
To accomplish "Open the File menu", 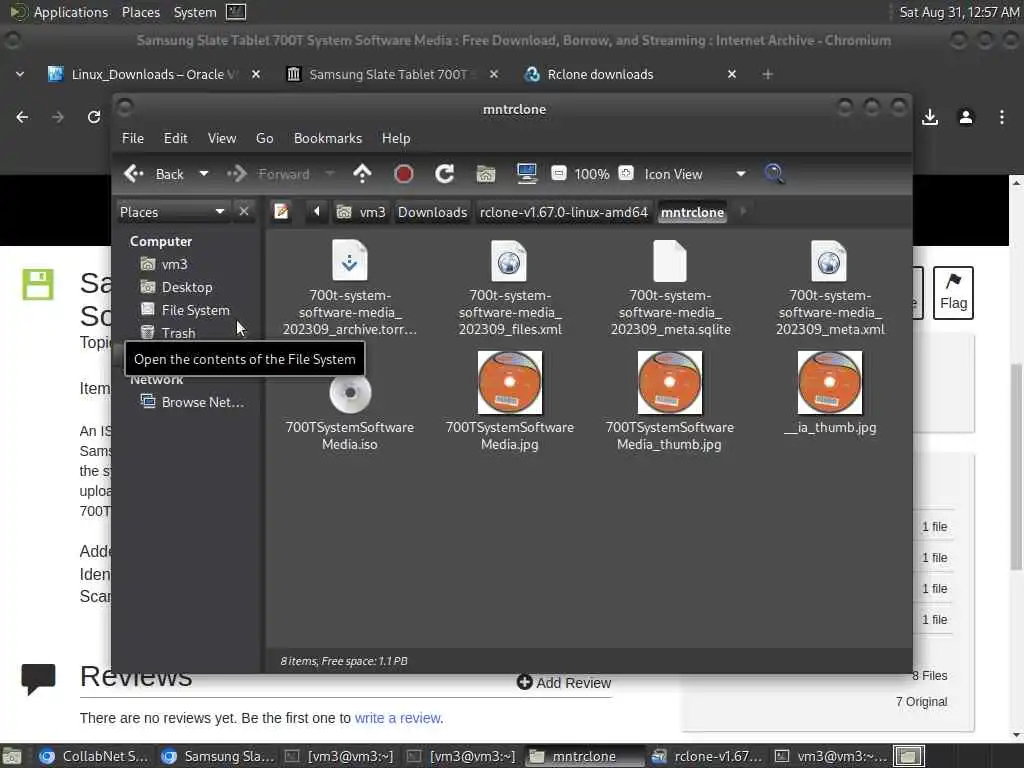I will 133,138.
